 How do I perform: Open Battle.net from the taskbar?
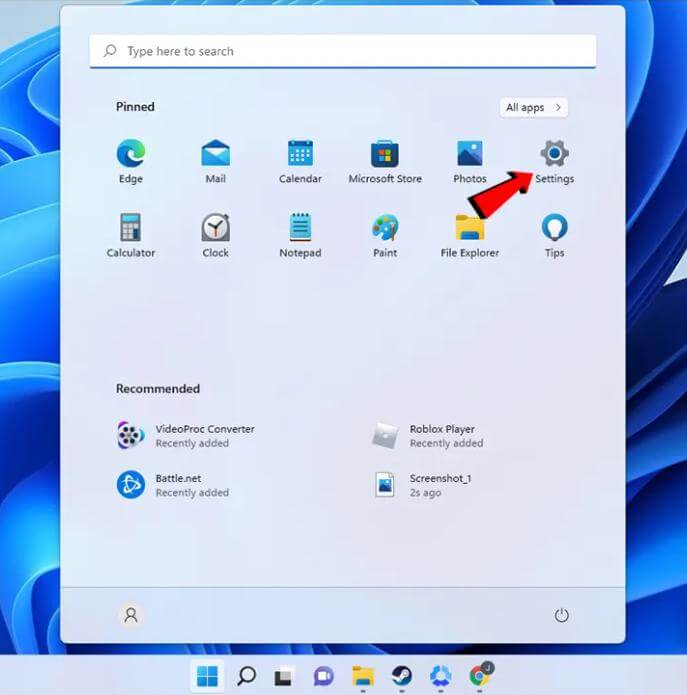[441, 676]
